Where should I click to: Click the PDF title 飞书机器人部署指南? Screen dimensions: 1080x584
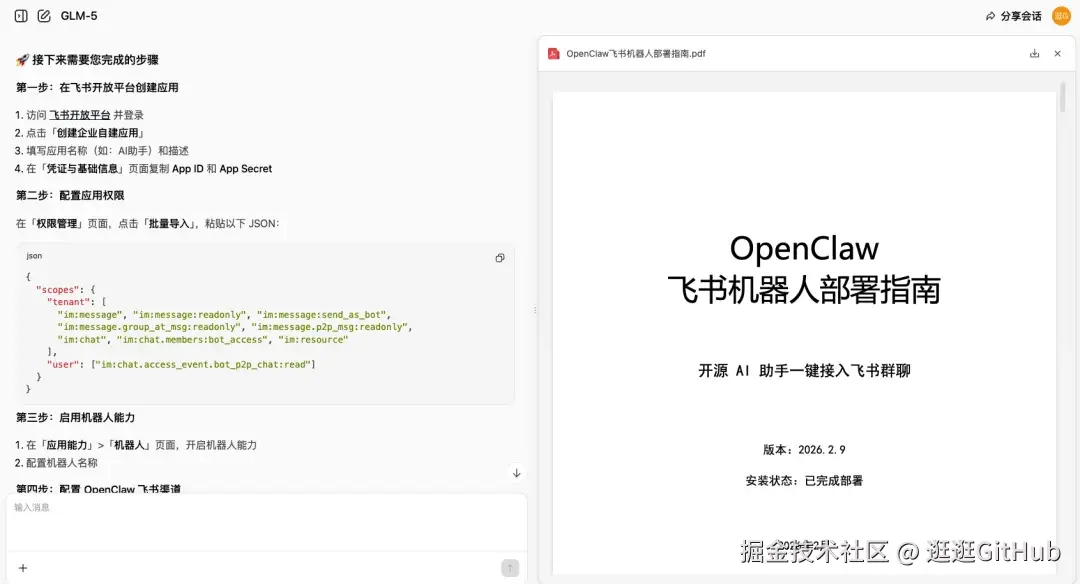coord(804,290)
